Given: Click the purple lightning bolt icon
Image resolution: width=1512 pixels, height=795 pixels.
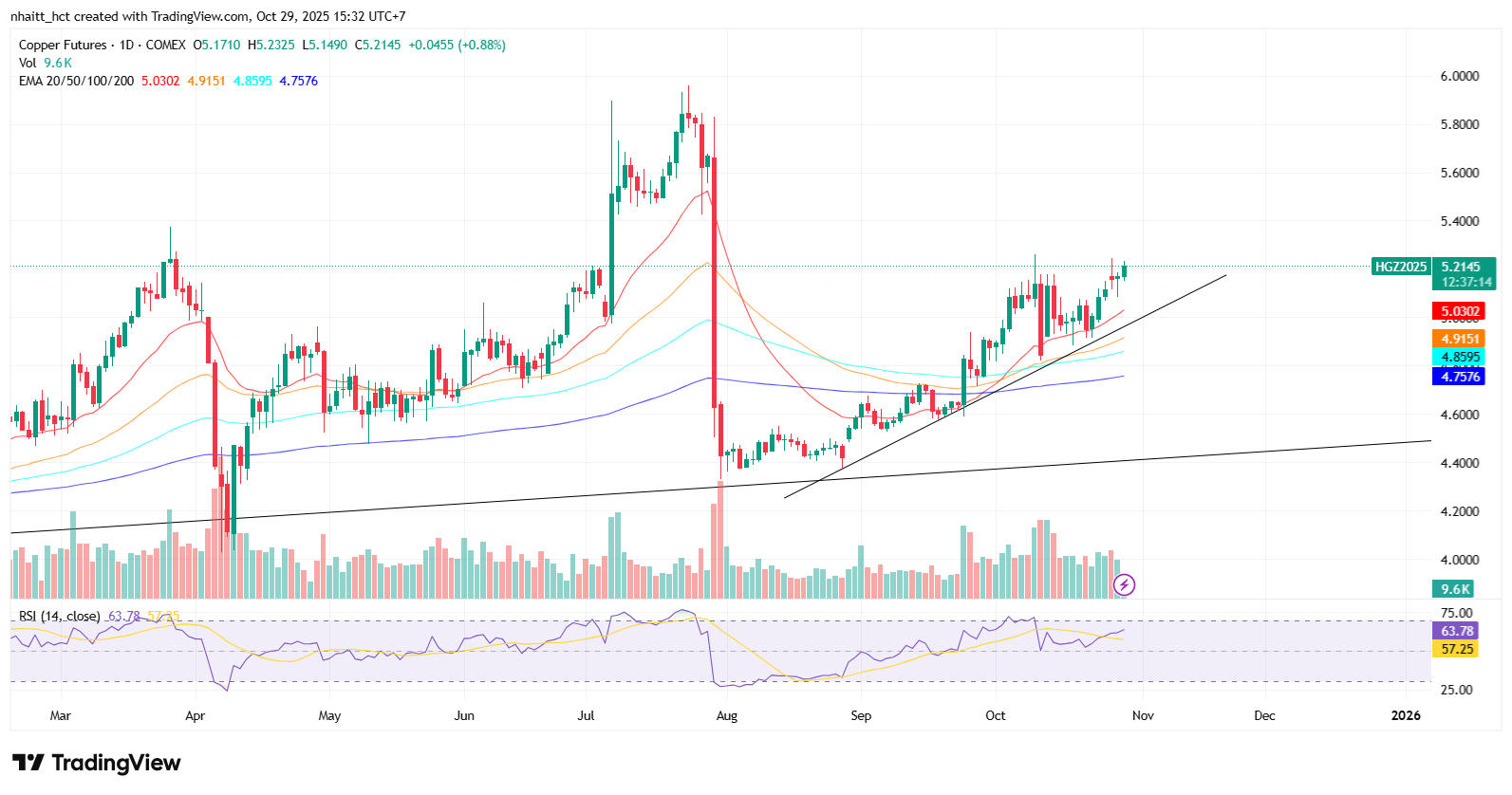Looking at the screenshot, I should click(x=1124, y=584).
